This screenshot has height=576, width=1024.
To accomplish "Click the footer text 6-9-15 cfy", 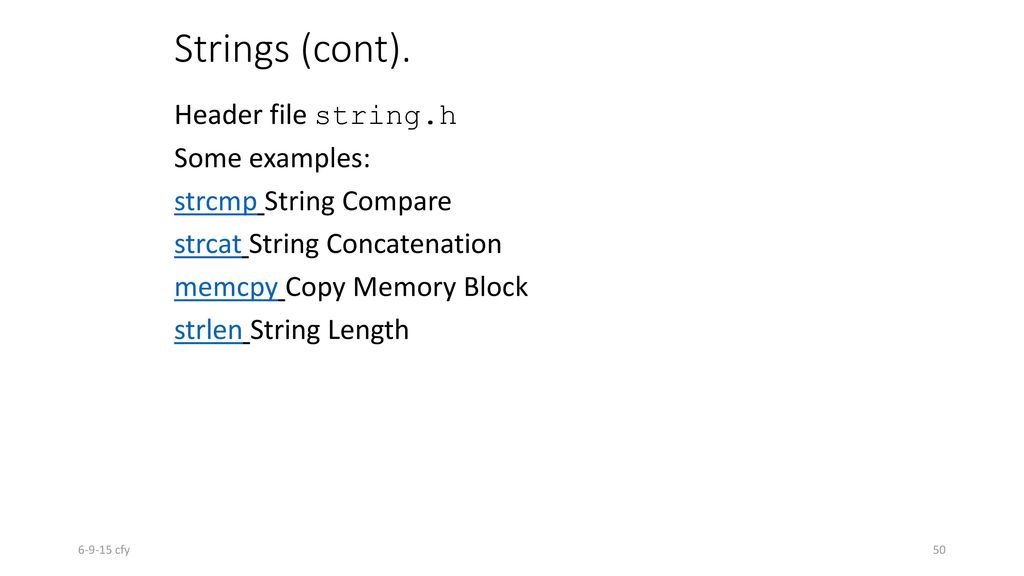I will (x=104, y=550).
